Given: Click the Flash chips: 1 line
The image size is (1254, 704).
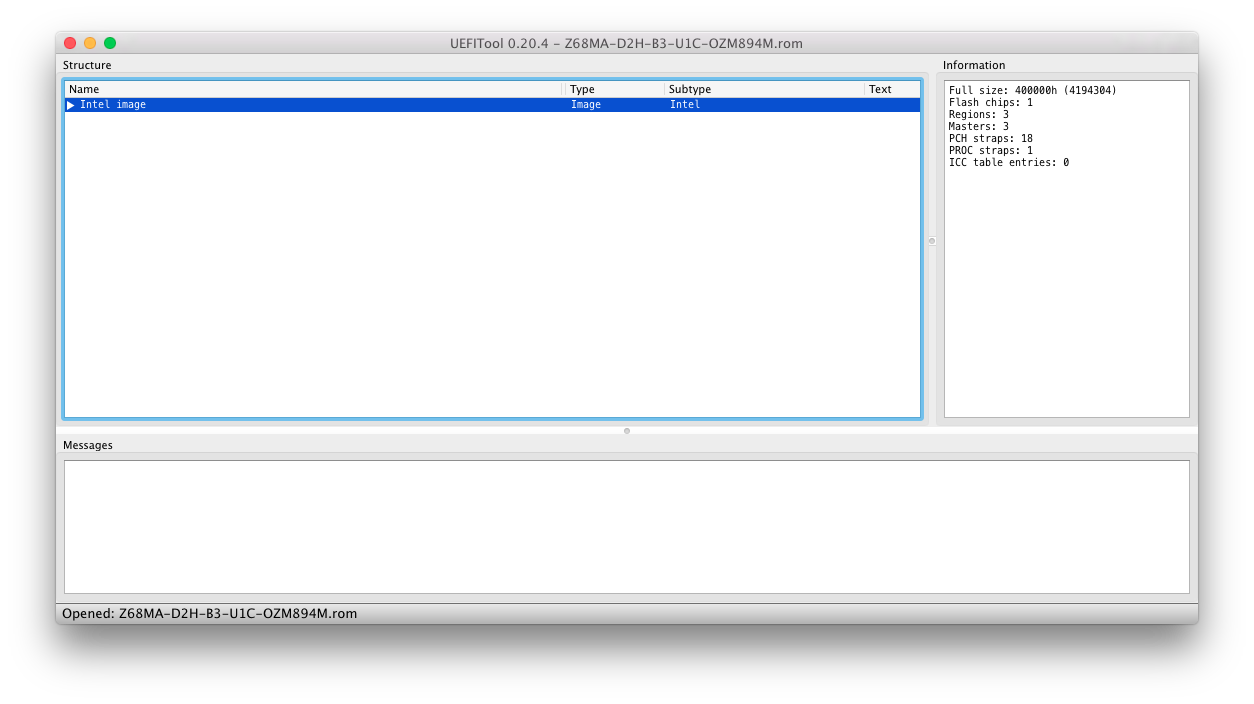Looking at the screenshot, I should (991, 103).
